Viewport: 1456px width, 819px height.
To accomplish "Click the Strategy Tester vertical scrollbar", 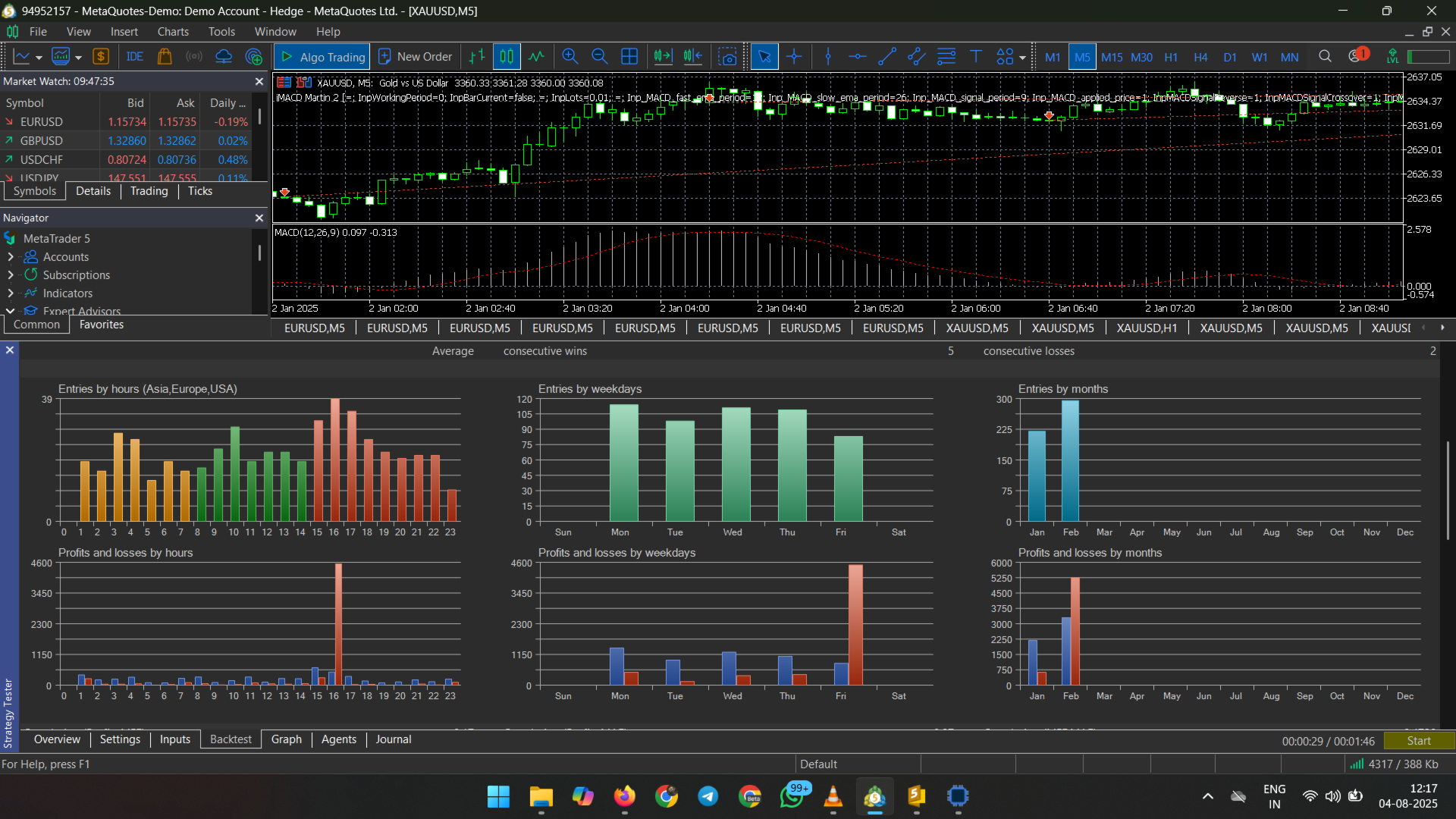I will [x=1448, y=491].
